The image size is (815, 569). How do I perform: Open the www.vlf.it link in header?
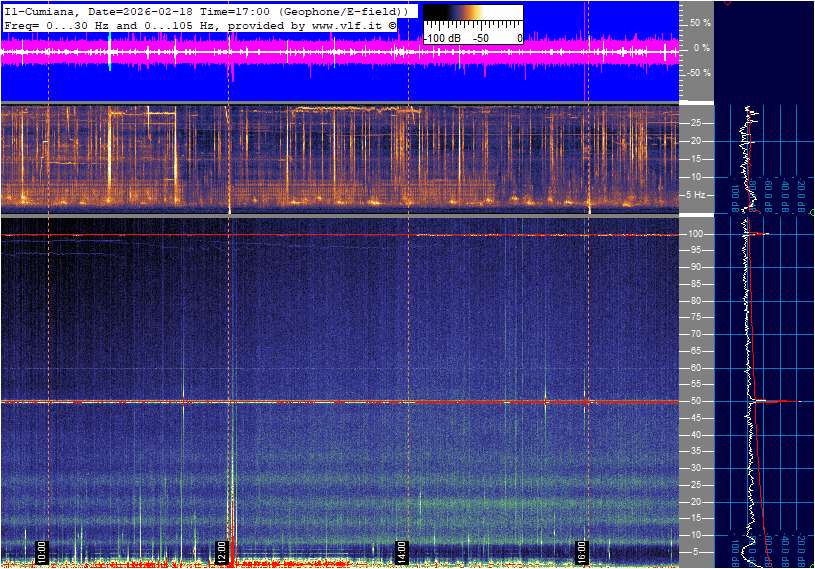342,24
